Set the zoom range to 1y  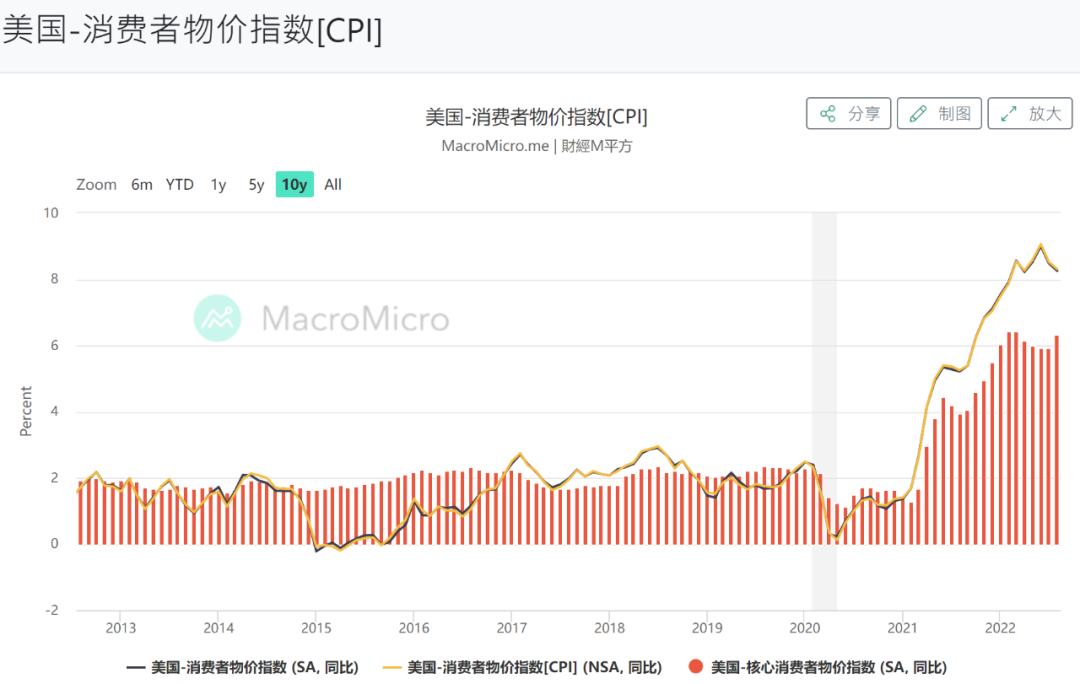pos(218,185)
